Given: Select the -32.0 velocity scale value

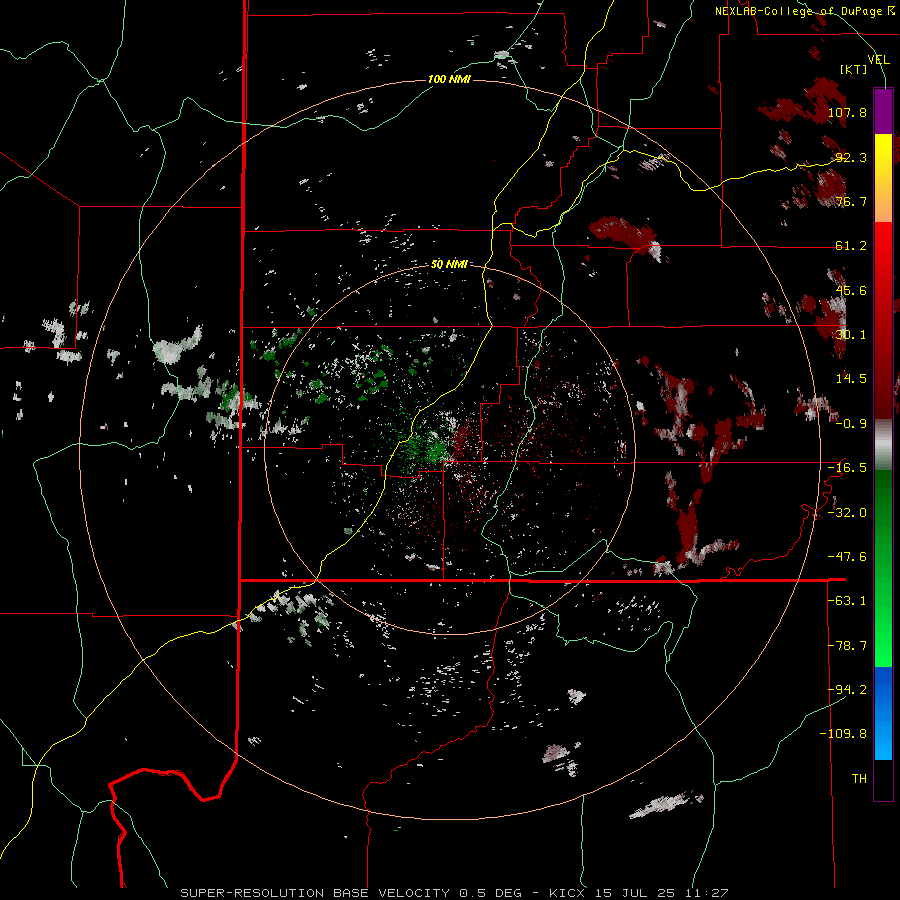Looking at the screenshot, I should click(847, 513).
